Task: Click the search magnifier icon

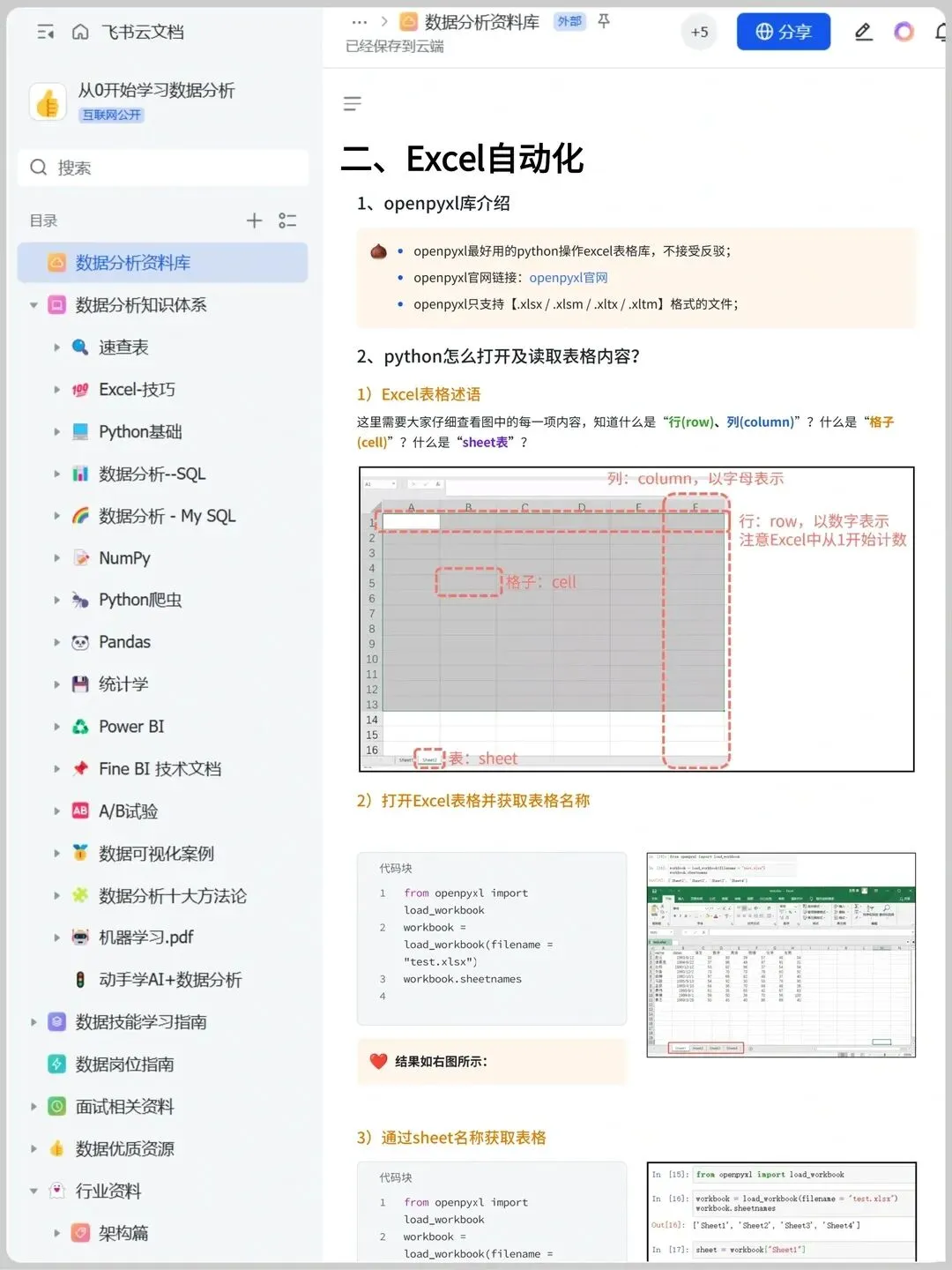Action: coord(39,168)
